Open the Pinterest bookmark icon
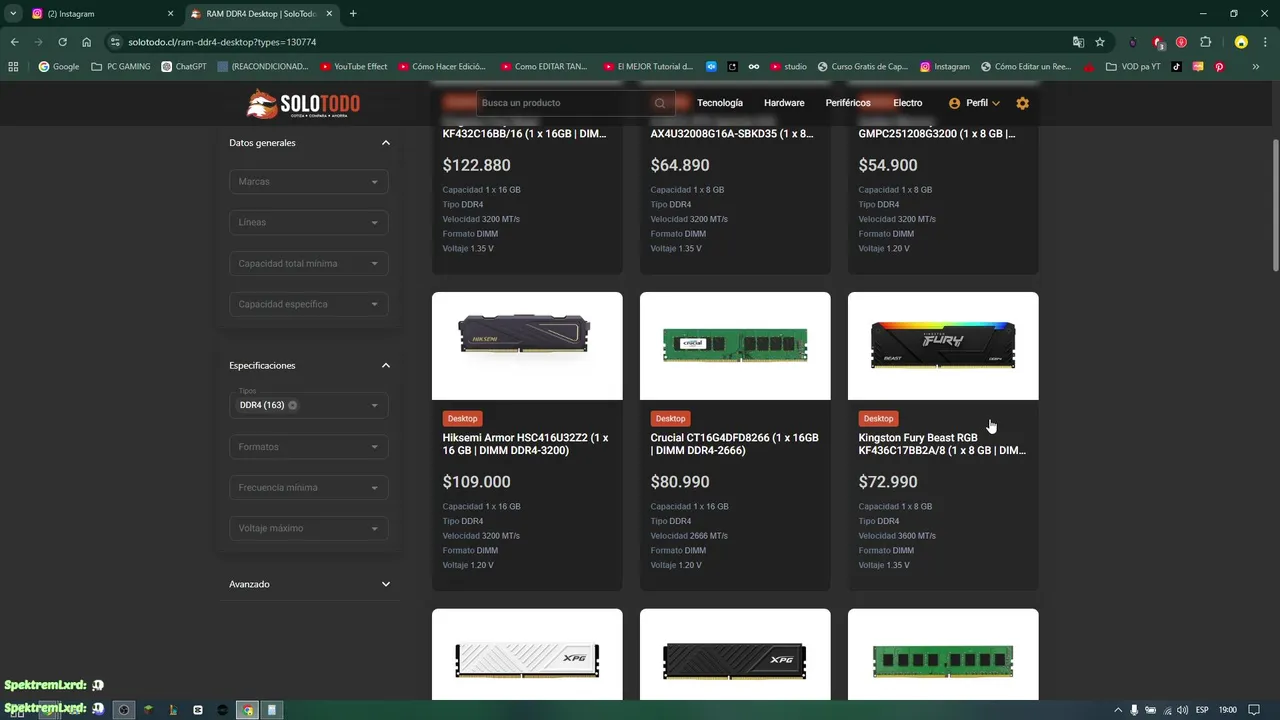 (1219, 67)
